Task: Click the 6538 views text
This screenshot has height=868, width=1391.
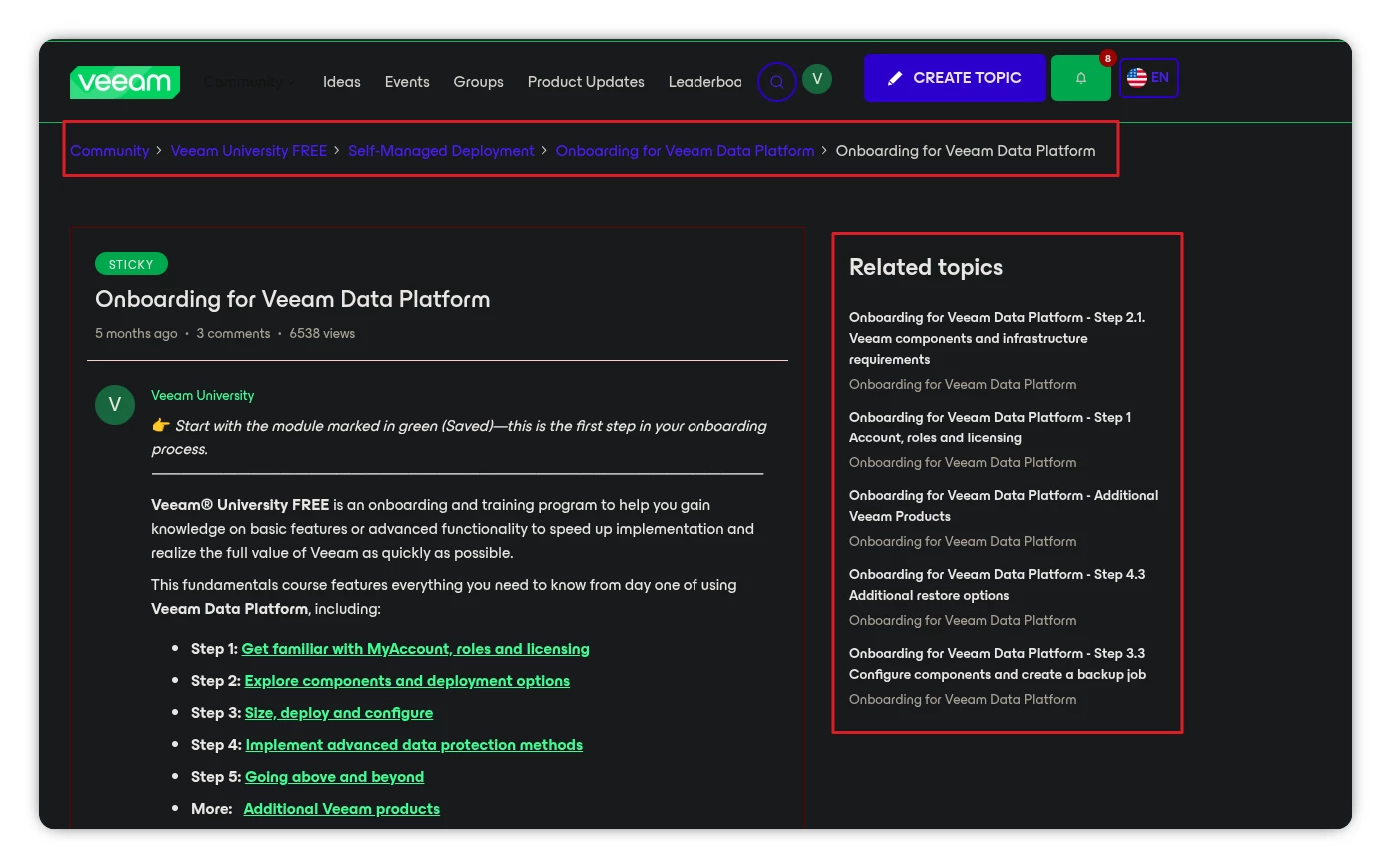Action: coord(322,334)
